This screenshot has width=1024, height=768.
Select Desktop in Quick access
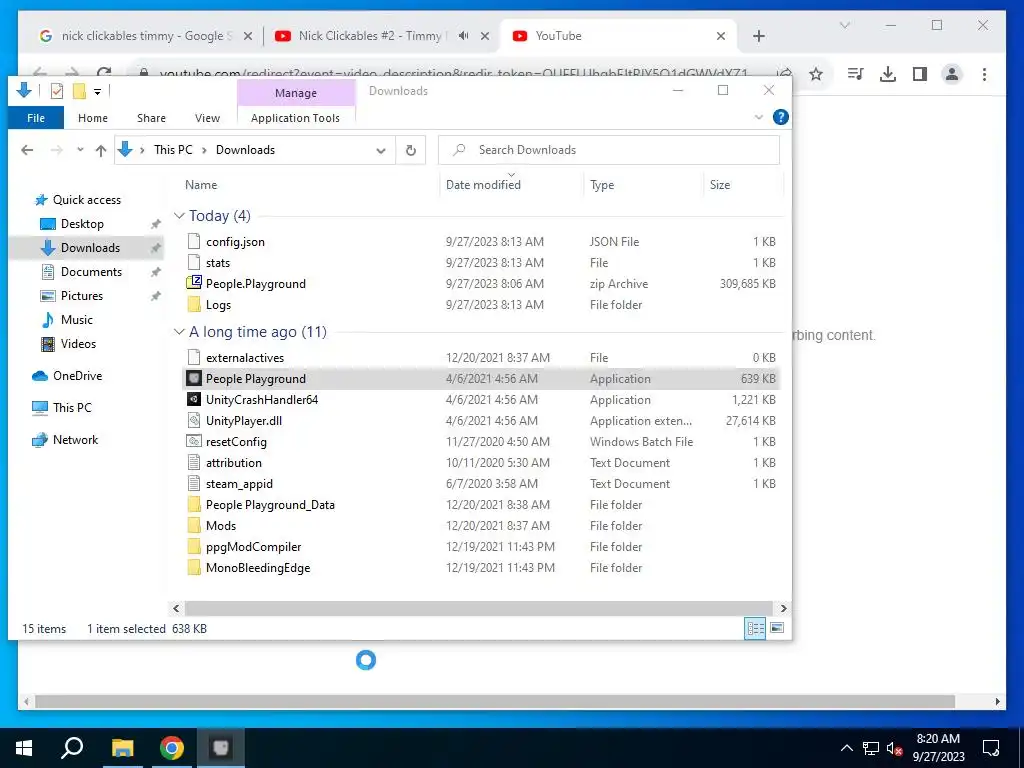pos(82,224)
